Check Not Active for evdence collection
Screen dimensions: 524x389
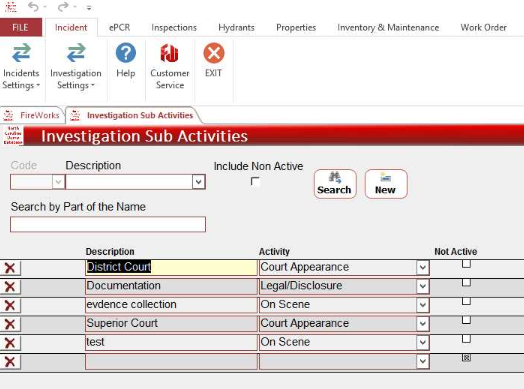coord(466,301)
